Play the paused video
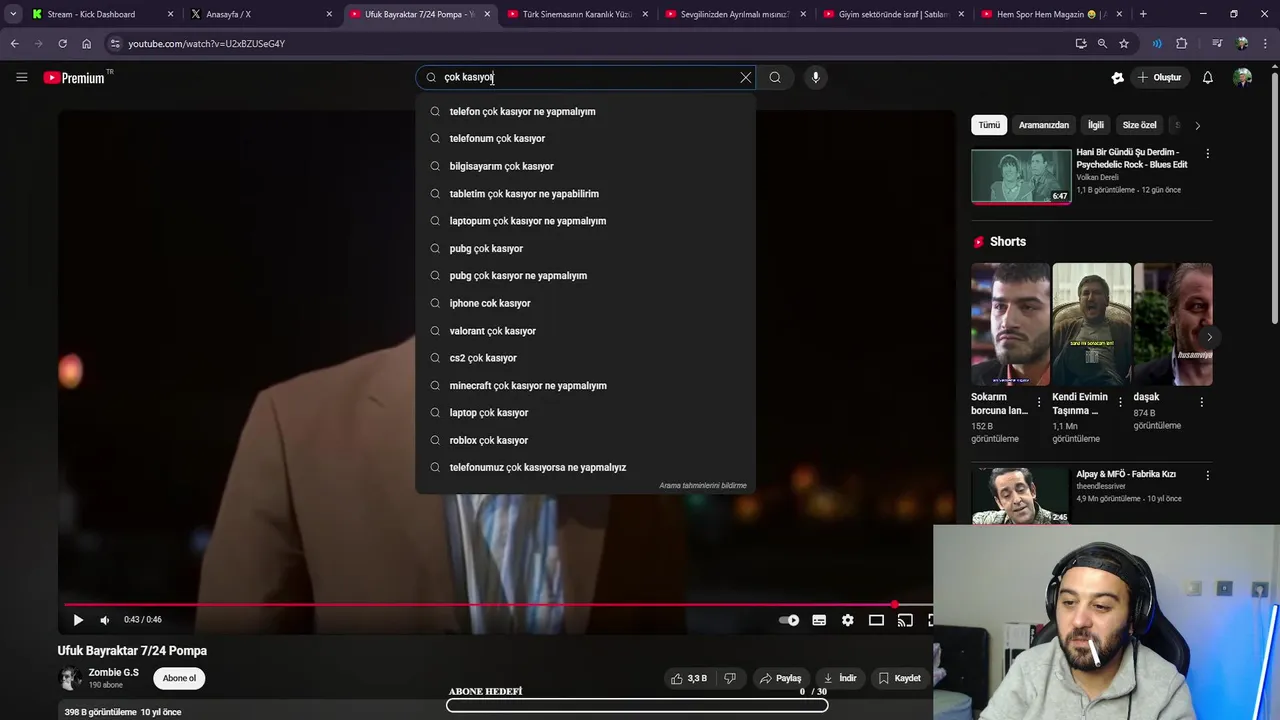 click(78, 620)
